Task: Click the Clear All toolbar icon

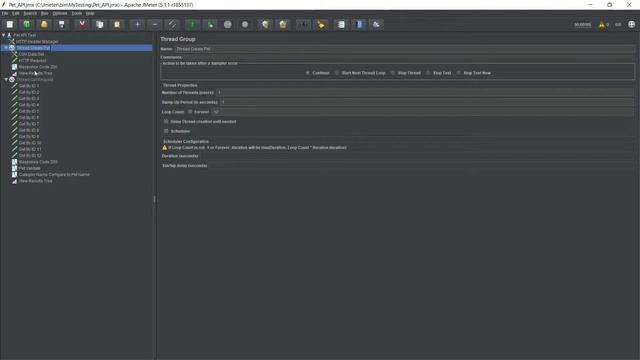Action: pos(283,24)
